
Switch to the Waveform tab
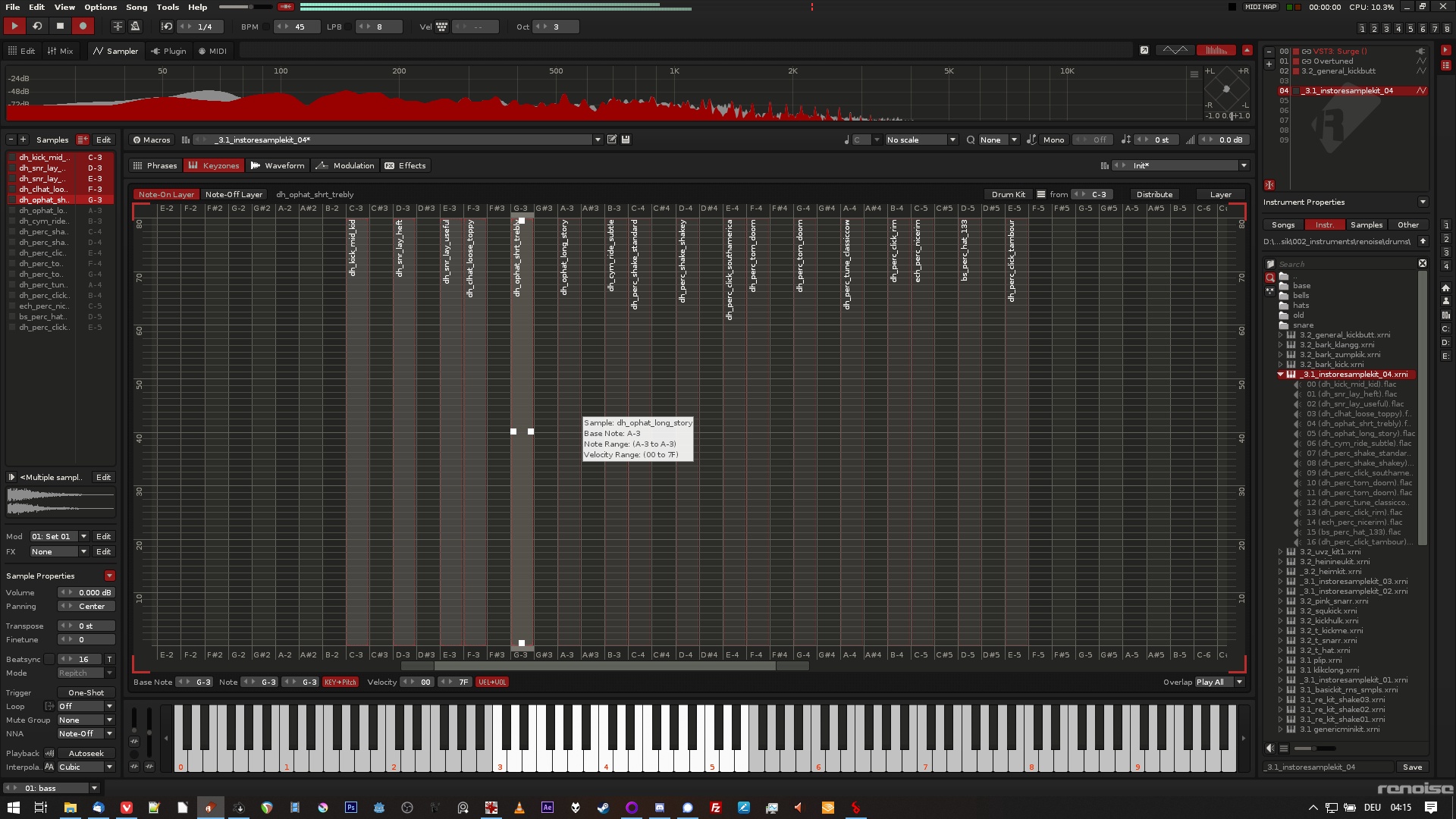point(278,165)
